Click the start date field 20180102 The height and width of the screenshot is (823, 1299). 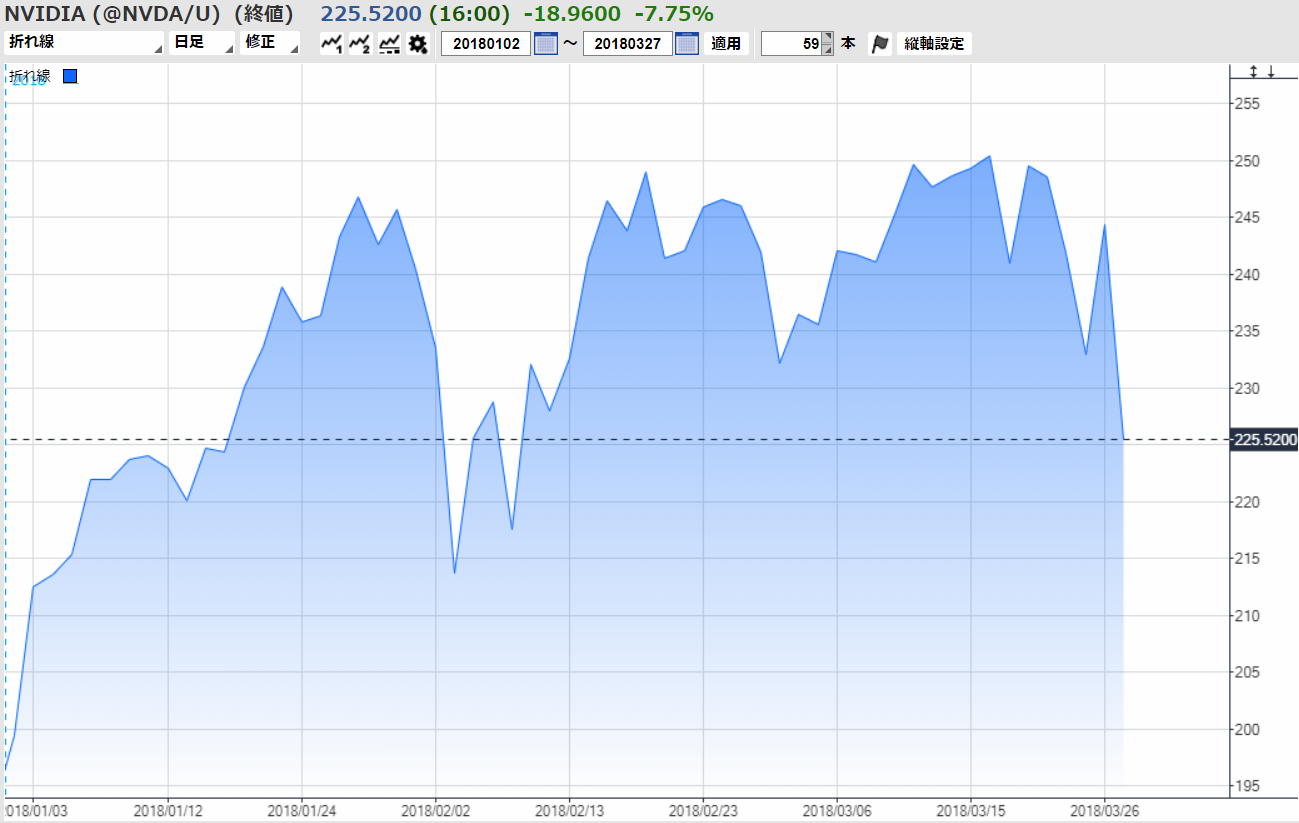click(x=486, y=44)
